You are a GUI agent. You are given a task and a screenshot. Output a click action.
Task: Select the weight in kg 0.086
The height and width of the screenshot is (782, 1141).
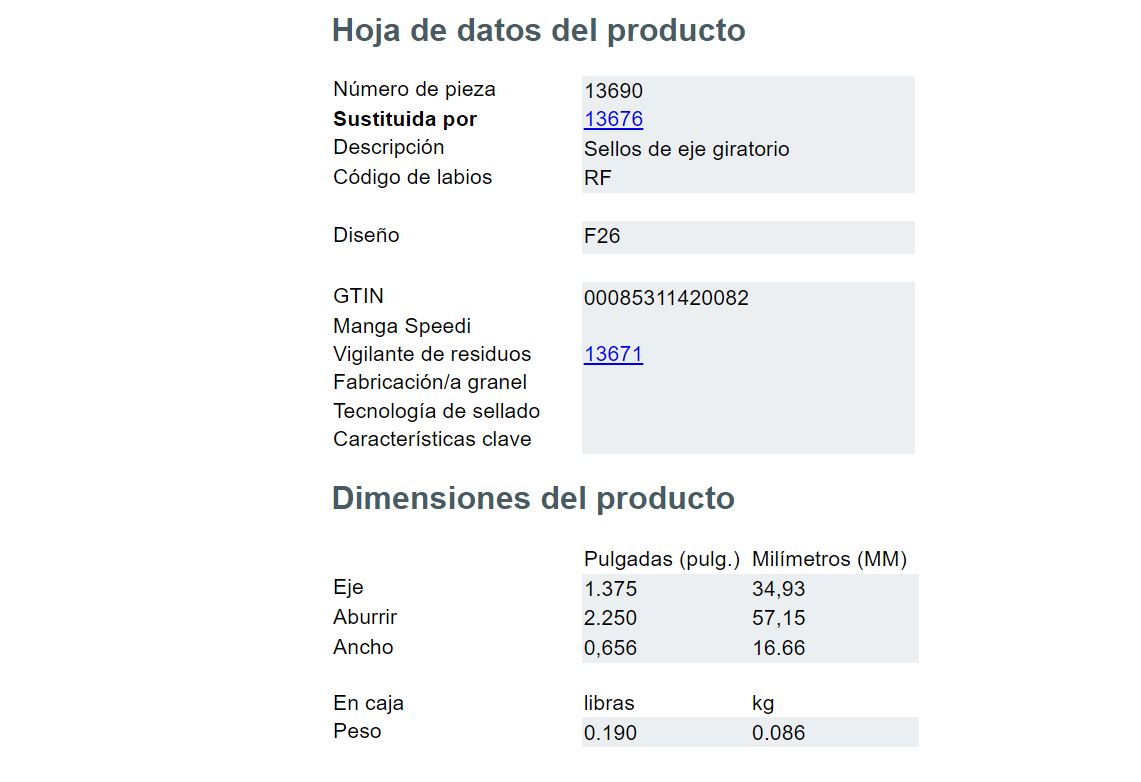(x=779, y=733)
